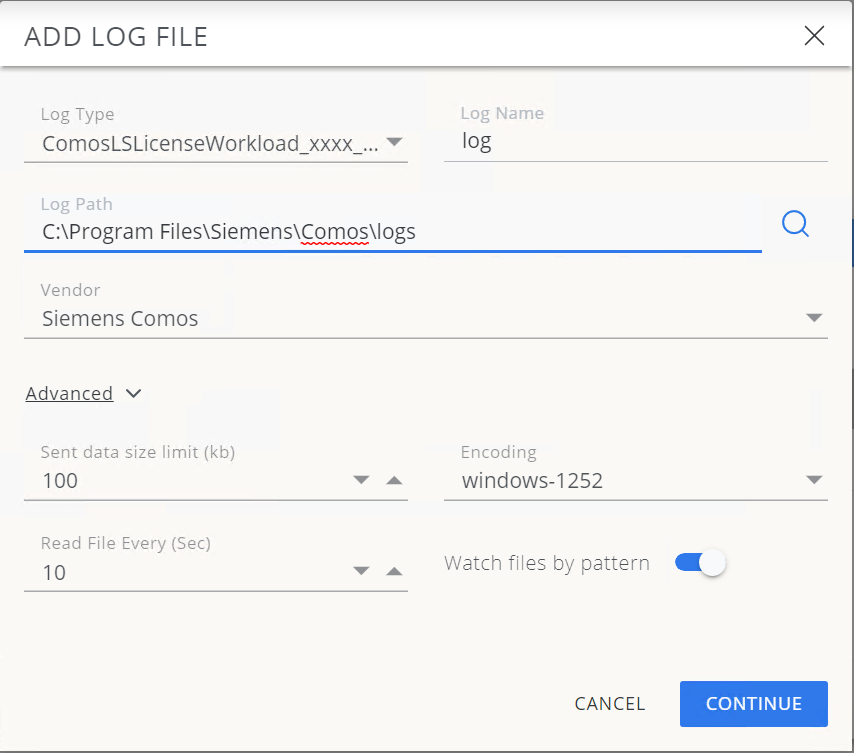Browse log path with the magnifier icon
The height and width of the screenshot is (753, 854).
click(795, 224)
